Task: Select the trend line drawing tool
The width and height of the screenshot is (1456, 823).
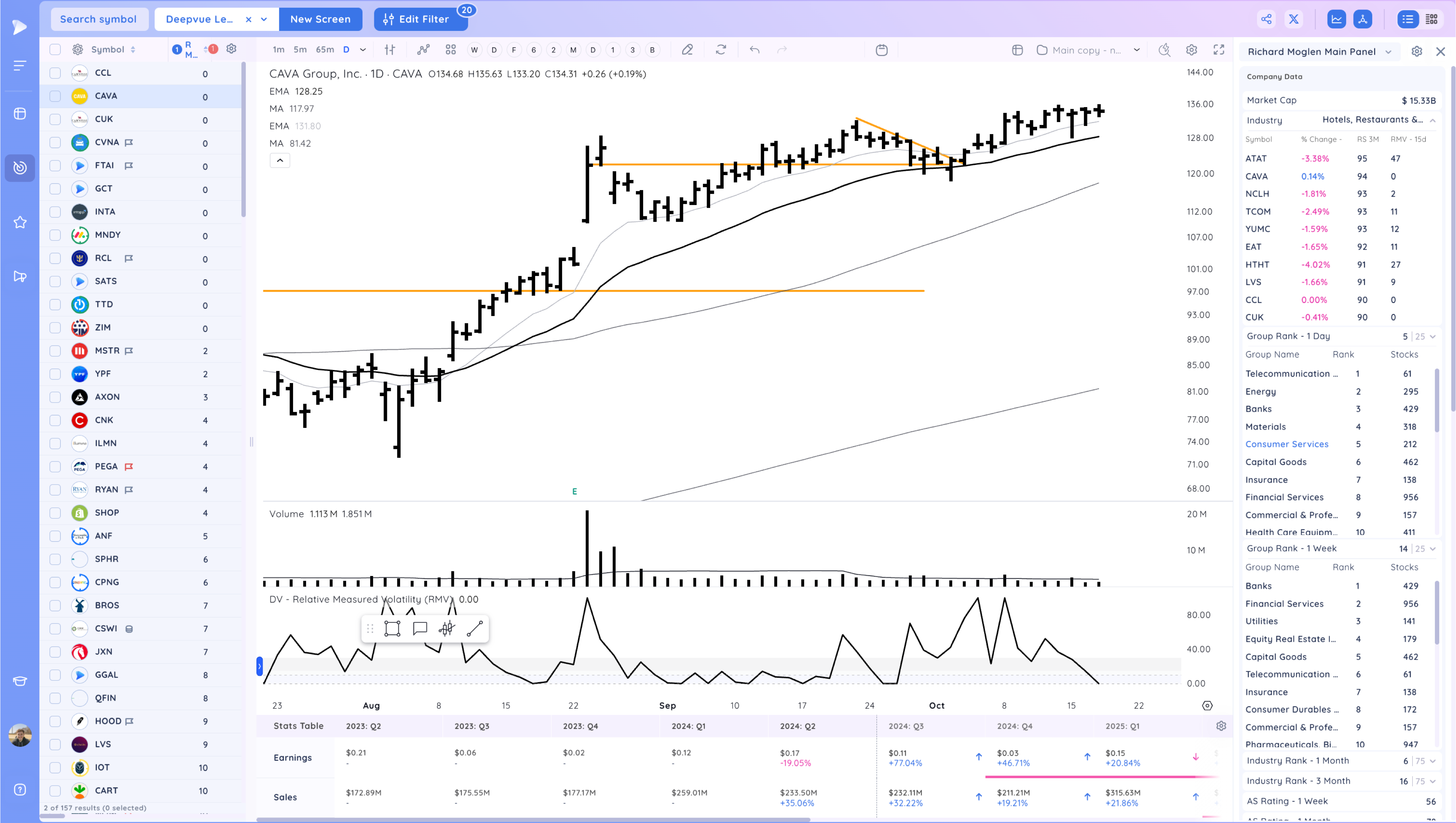Action: click(474, 629)
